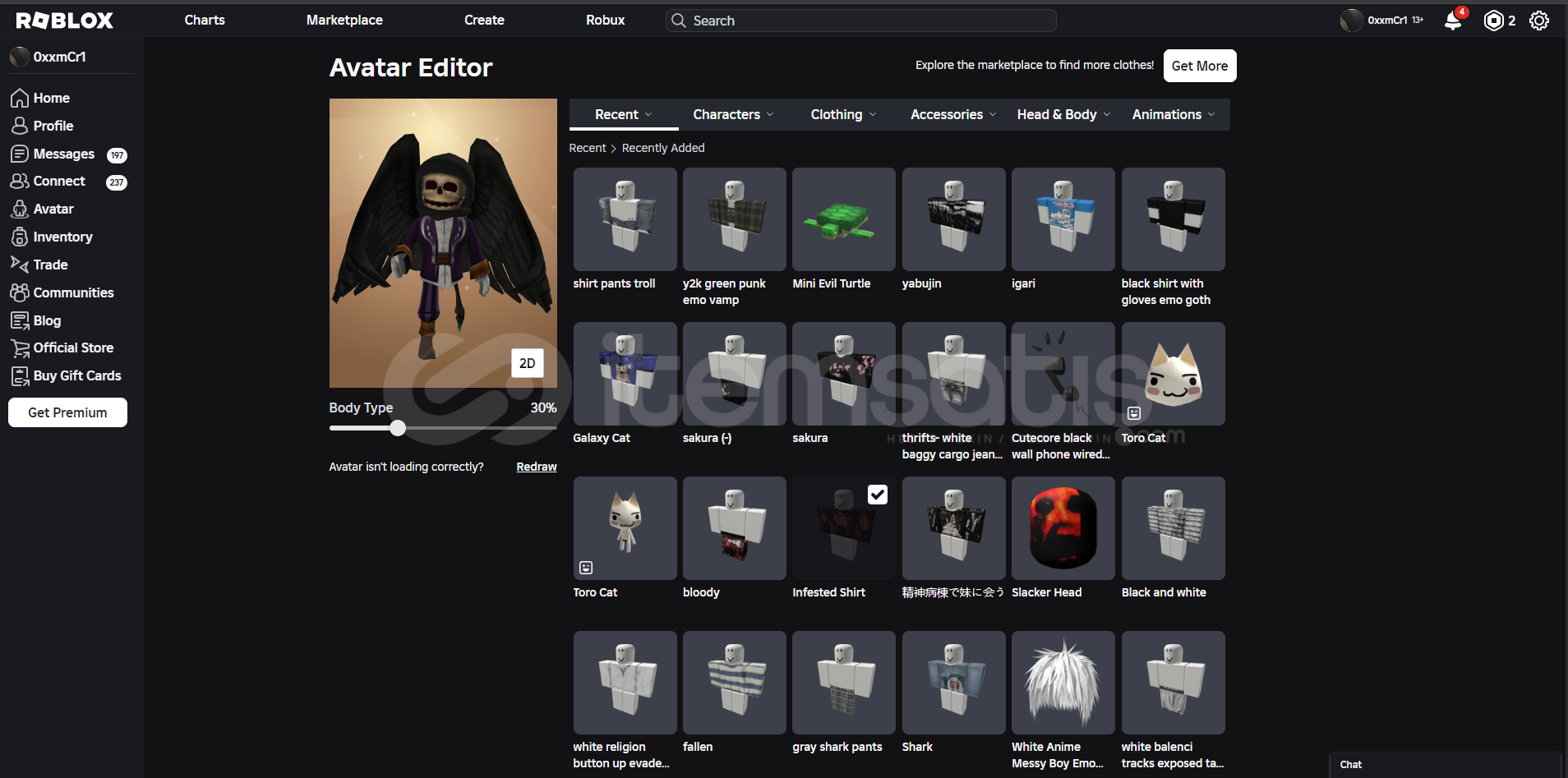Click the Body Type slider handle
Viewport: 1568px width, 778px height.
pos(398,428)
